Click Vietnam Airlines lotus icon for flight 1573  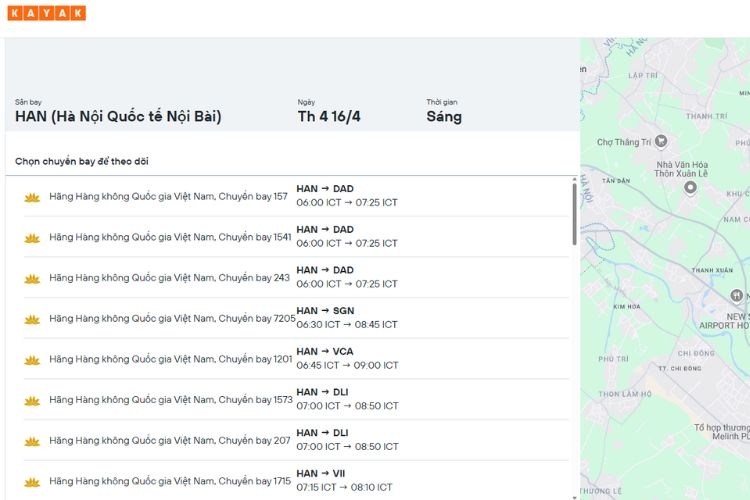click(x=32, y=400)
